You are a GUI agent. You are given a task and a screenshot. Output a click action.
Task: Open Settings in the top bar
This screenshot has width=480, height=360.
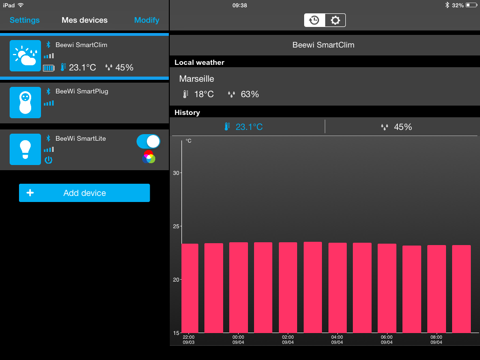[25, 20]
